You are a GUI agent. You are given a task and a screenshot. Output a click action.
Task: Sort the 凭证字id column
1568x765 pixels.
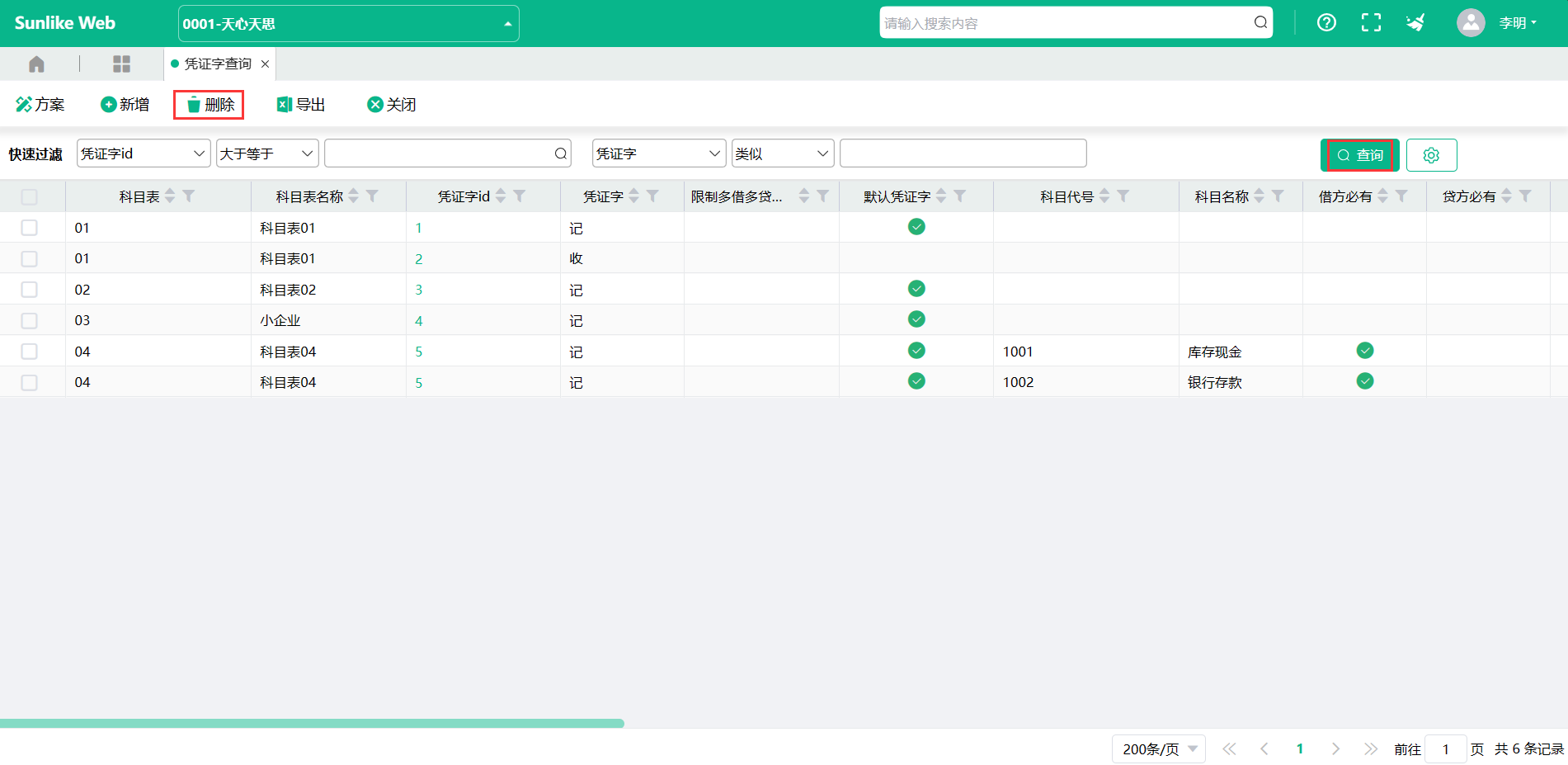click(x=501, y=196)
